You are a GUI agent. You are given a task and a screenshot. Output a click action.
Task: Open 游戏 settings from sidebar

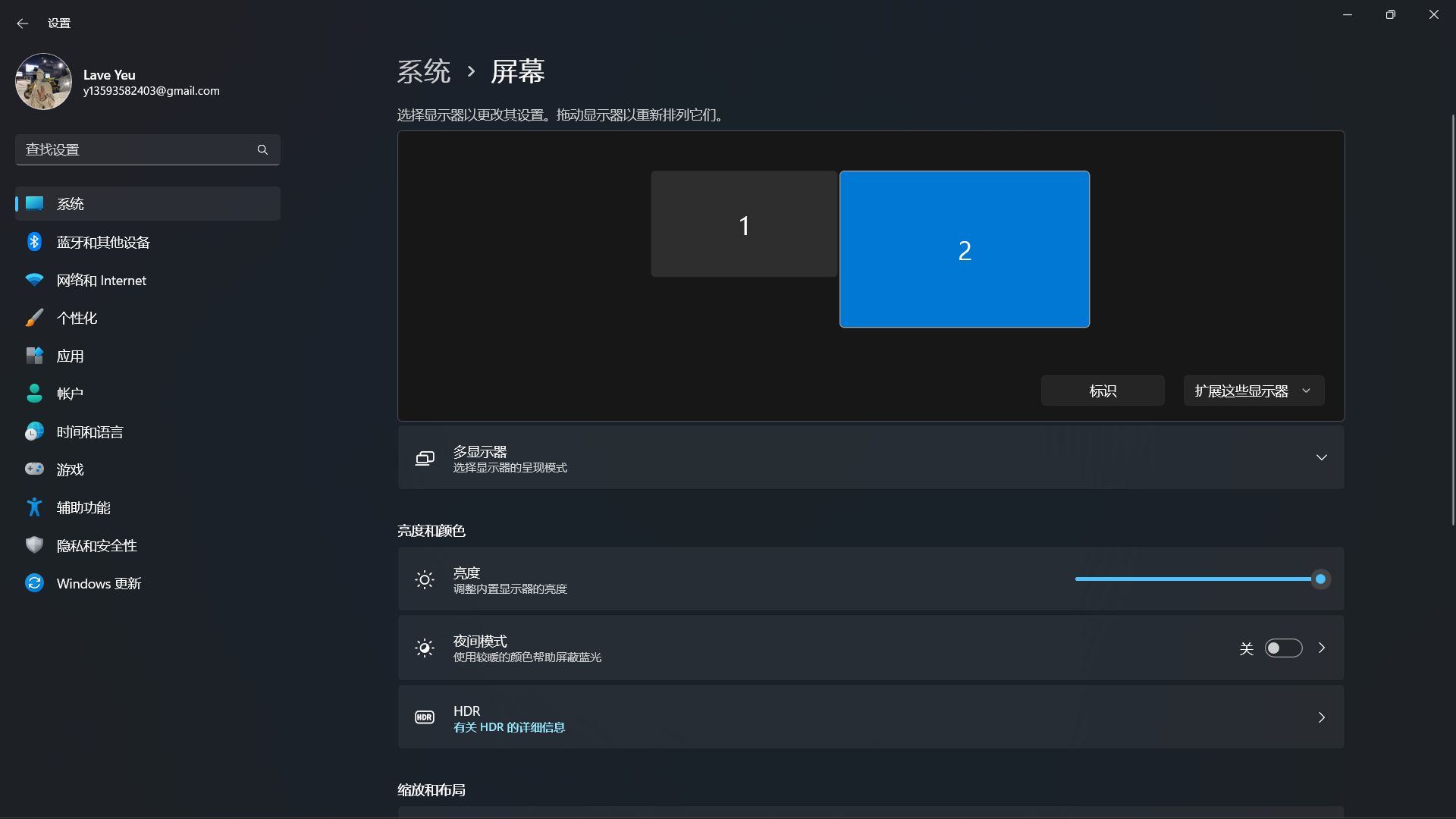point(70,469)
